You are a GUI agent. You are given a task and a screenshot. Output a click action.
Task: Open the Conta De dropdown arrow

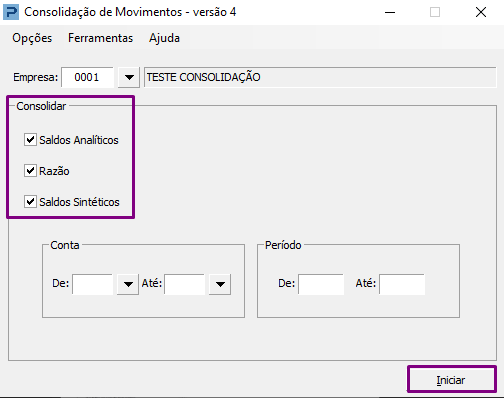(x=128, y=284)
